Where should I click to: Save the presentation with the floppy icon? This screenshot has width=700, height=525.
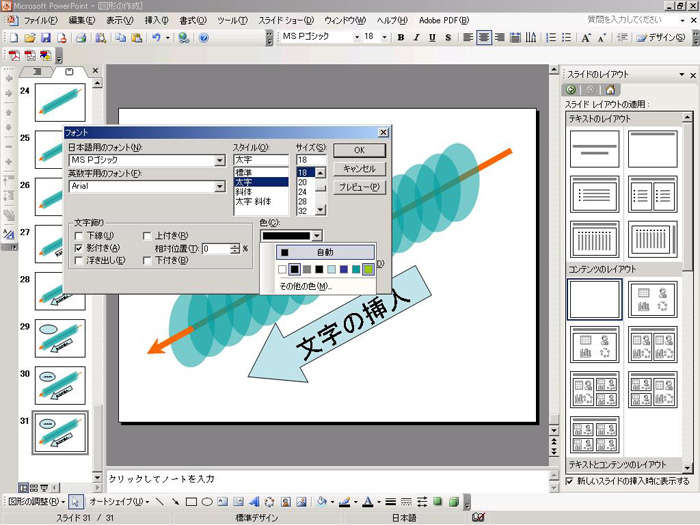[x=45, y=38]
